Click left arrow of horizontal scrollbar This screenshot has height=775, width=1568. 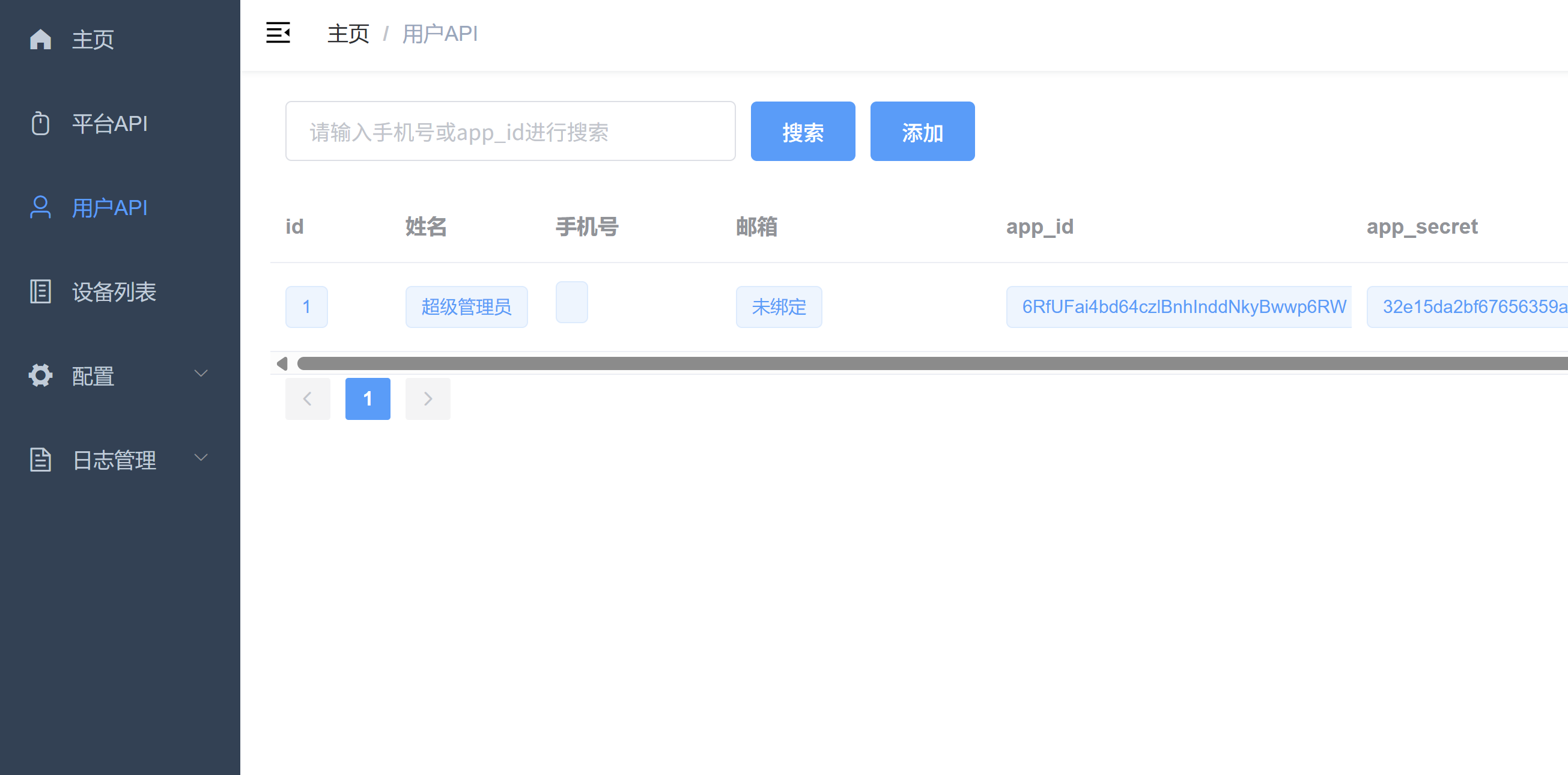pyautogui.click(x=282, y=364)
